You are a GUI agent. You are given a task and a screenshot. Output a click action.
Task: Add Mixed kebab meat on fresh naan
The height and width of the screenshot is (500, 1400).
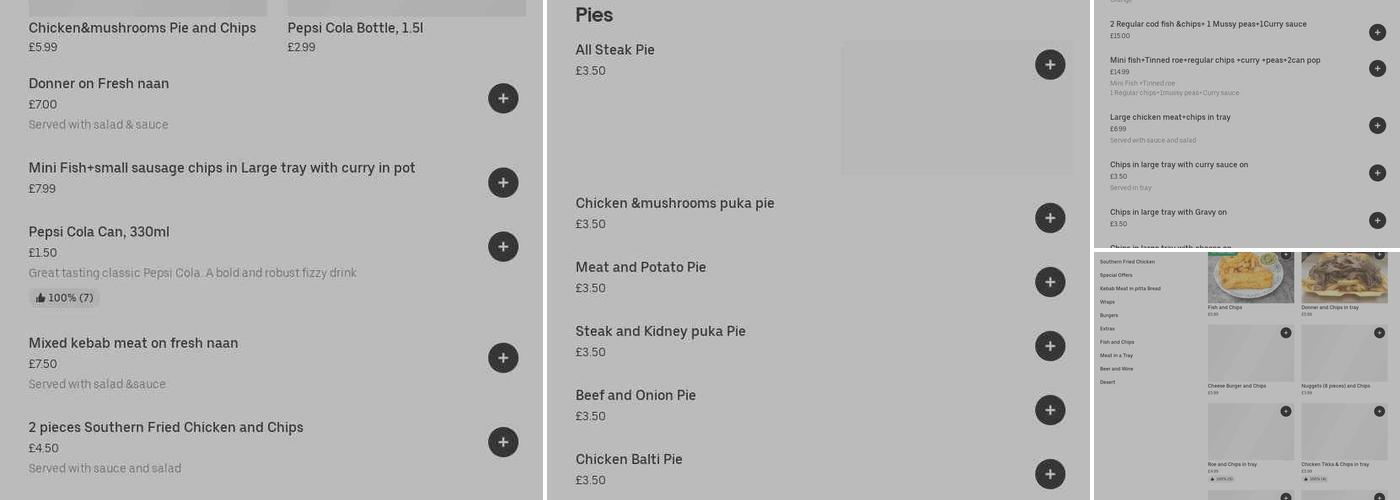tap(503, 358)
